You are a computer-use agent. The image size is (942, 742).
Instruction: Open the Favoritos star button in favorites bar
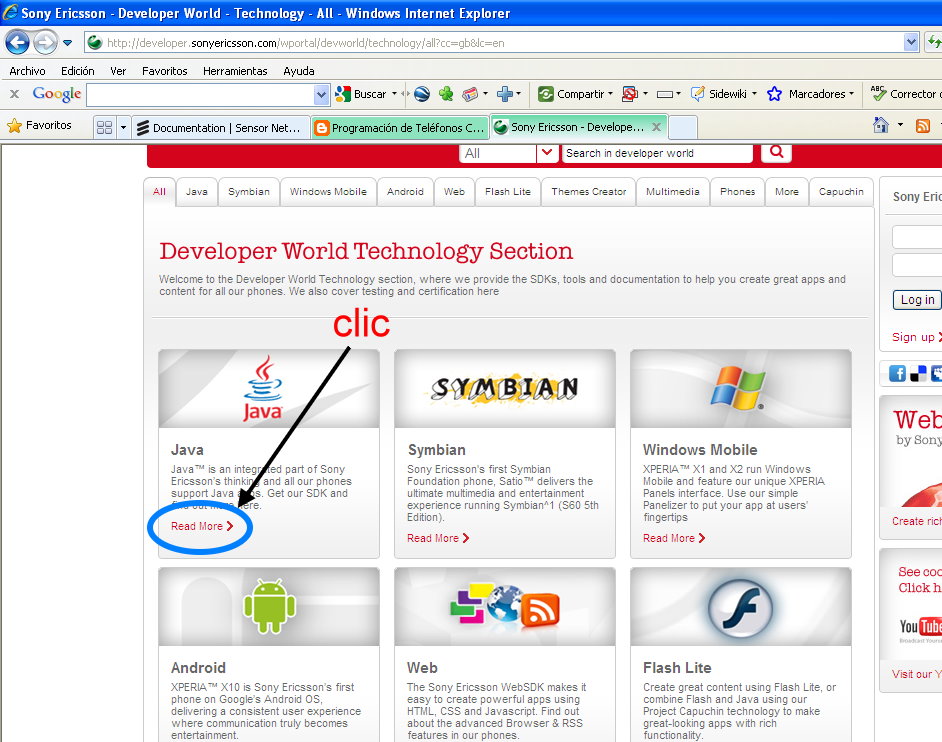coord(39,126)
